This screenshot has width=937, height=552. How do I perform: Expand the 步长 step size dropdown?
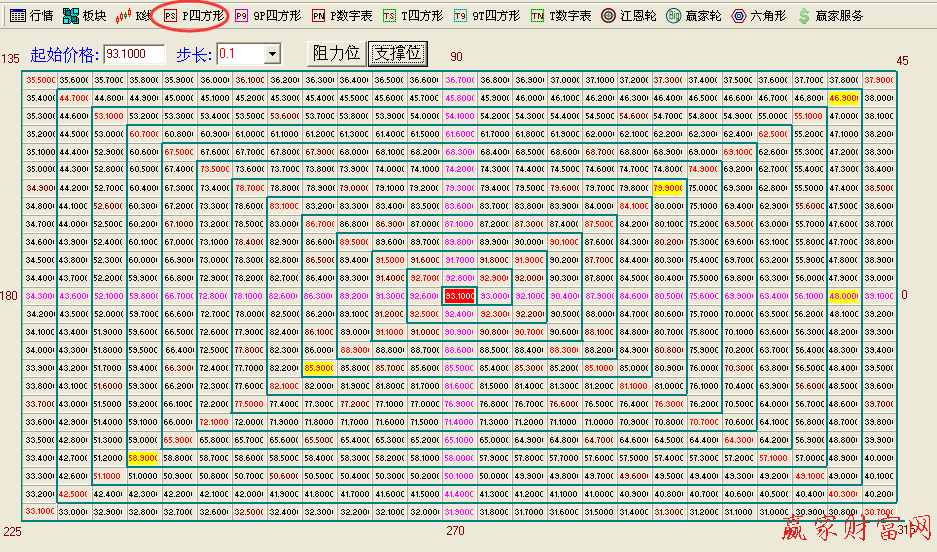click(273, 53)
